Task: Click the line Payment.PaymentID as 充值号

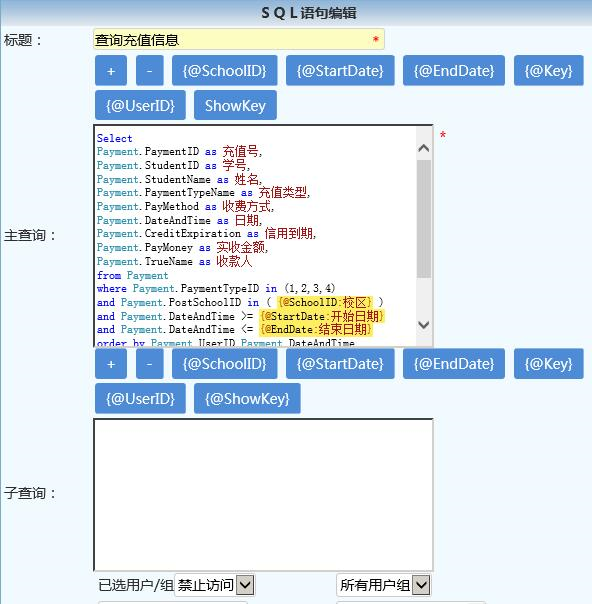Action: tap(179, 151)
